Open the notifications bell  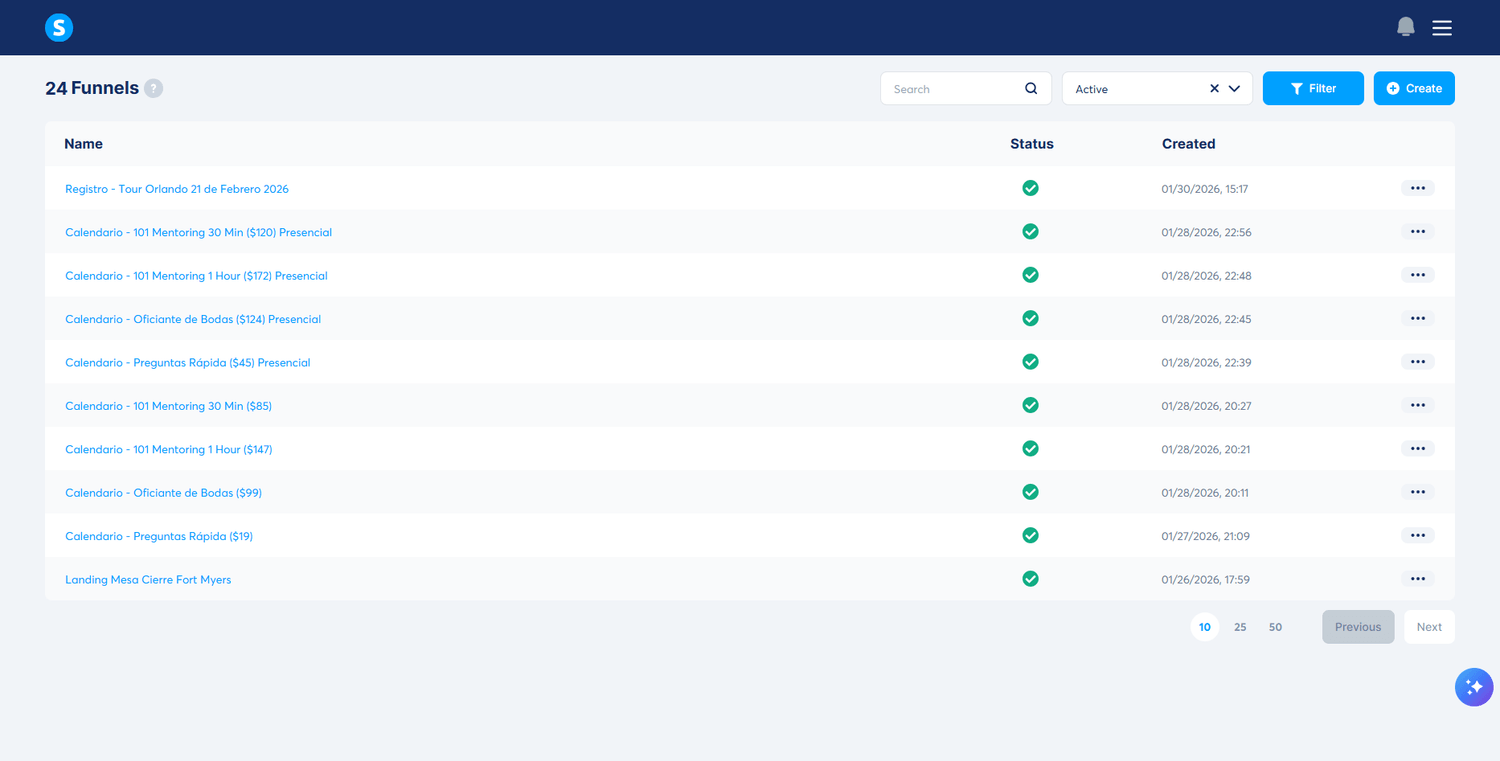click(x=1405, y=27)
